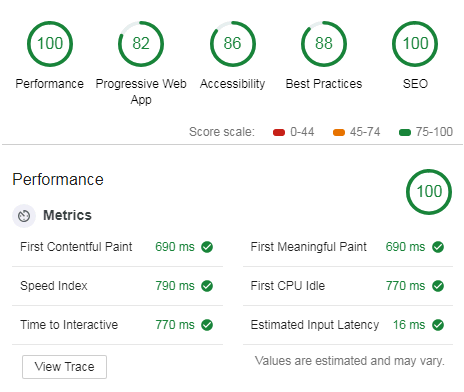The width and height of the screenshot is (464, 392).
Task: Expand the First Contentful Paint metric row
Action: point(117,247)
